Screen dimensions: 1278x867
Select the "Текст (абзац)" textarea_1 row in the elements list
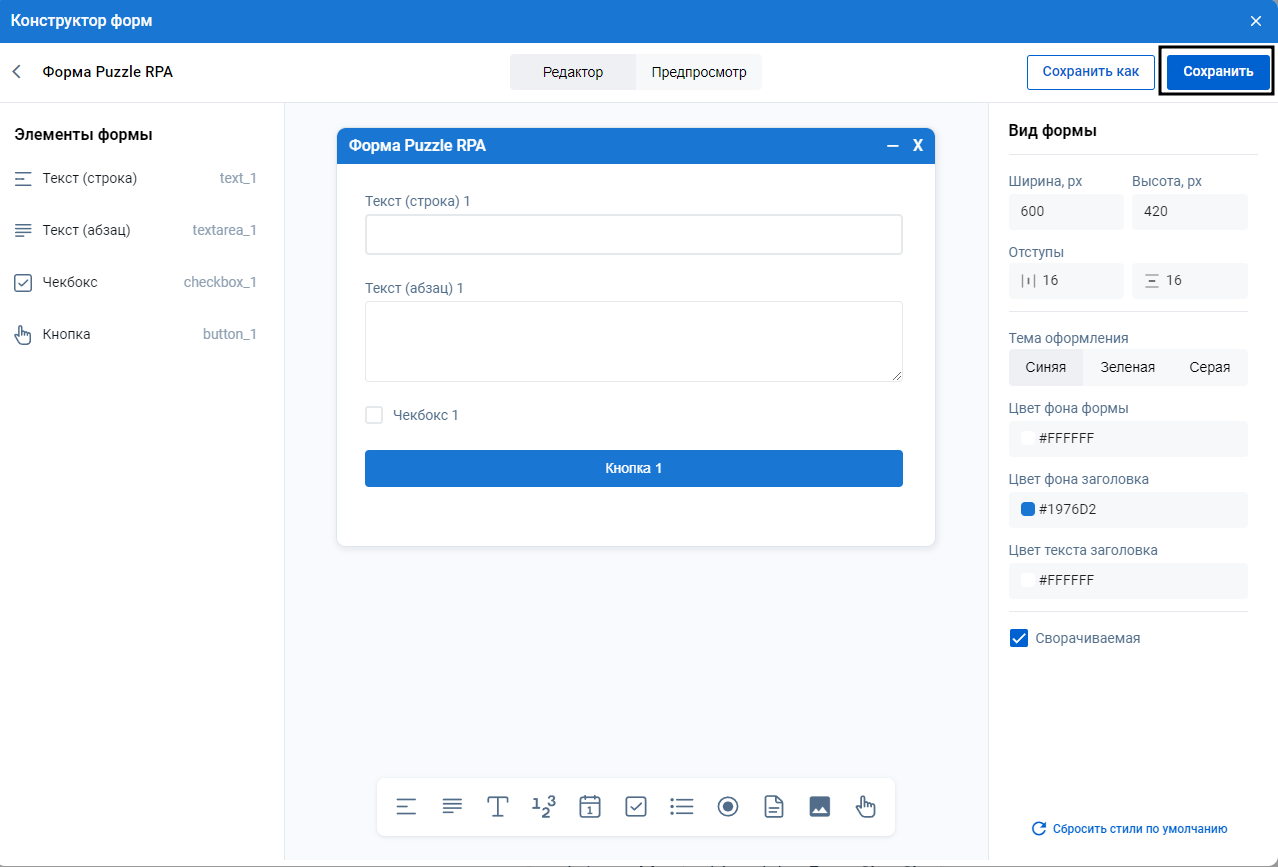point(136,230)
